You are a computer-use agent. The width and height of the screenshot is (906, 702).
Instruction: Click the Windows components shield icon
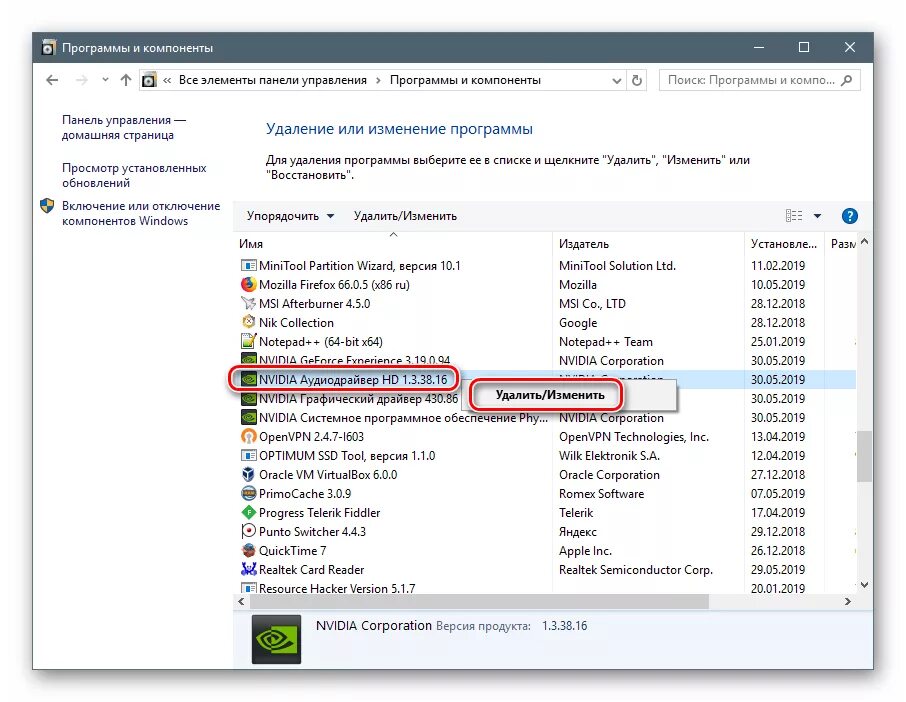[x=47, y=206]
